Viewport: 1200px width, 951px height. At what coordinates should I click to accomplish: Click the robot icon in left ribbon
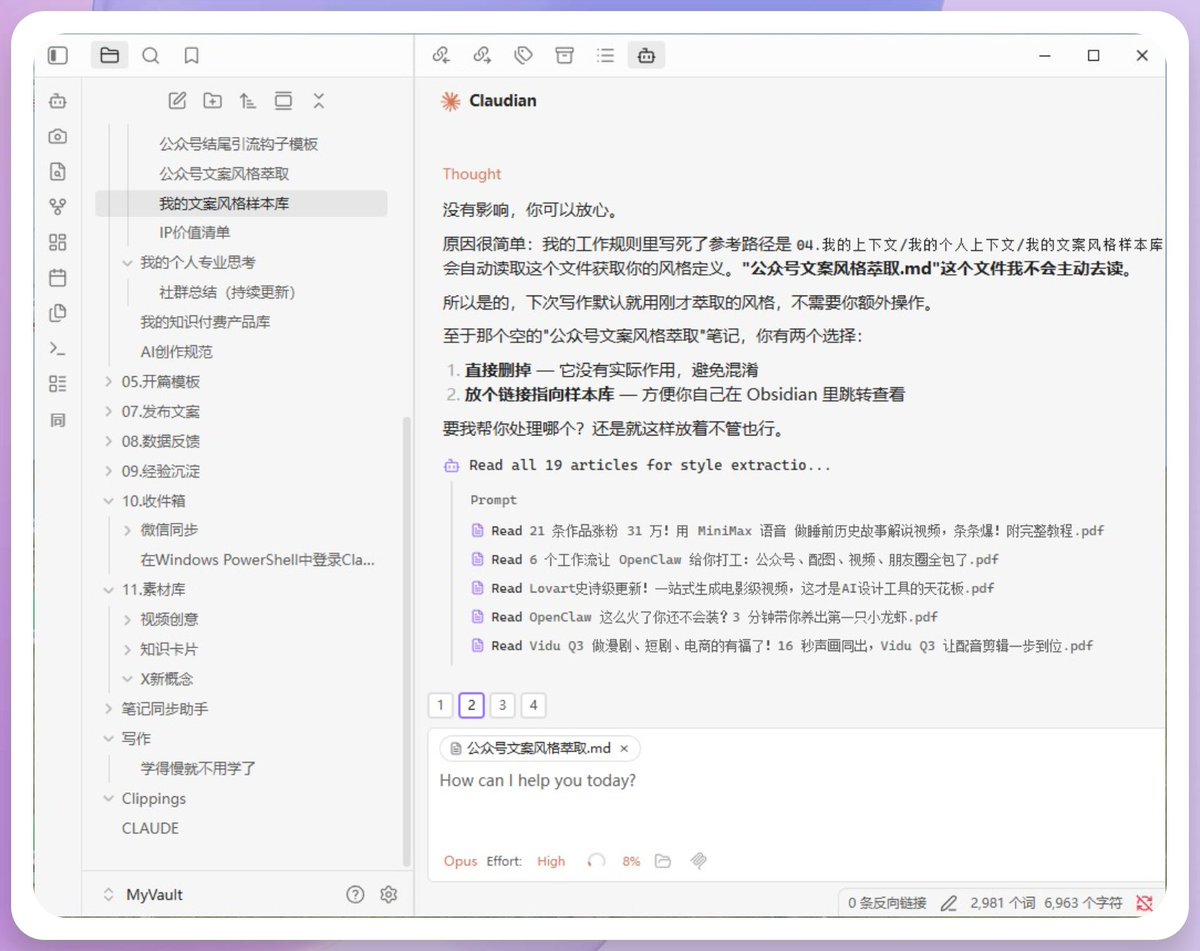(x=58, y=101)
